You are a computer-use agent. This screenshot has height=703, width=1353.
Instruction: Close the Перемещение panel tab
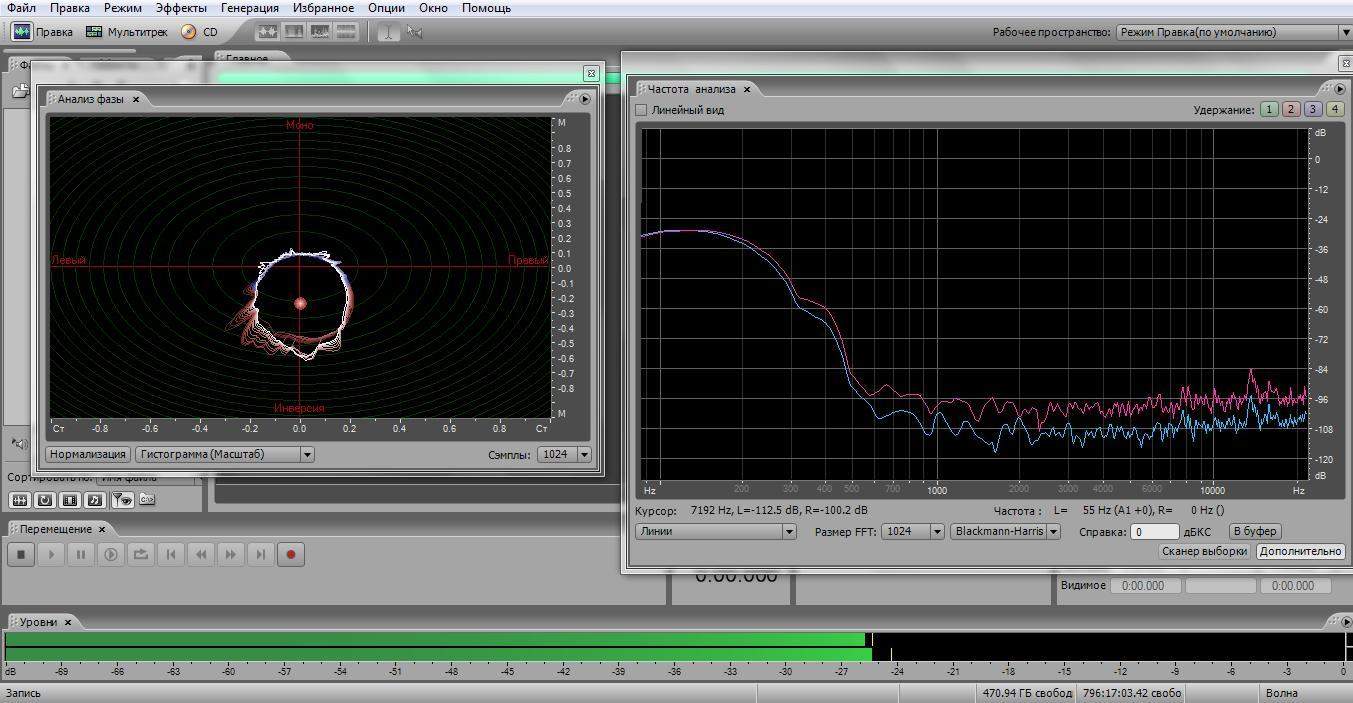point(102,529)
